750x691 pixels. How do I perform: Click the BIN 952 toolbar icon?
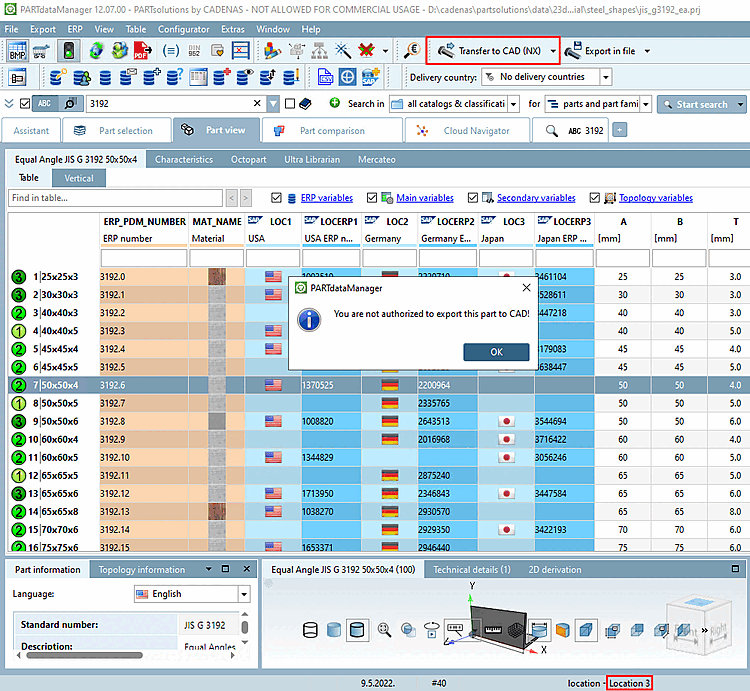[x=195, y=50]
